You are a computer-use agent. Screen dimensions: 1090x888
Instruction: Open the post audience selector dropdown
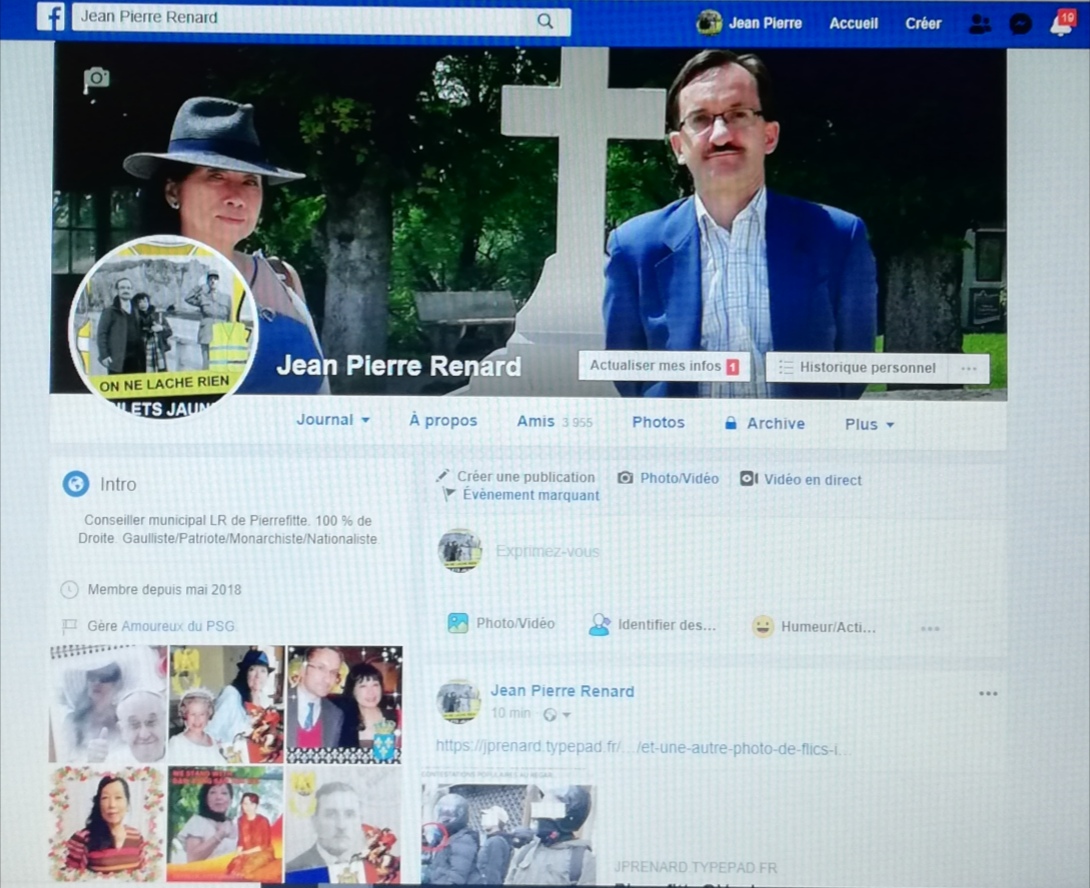558,714
